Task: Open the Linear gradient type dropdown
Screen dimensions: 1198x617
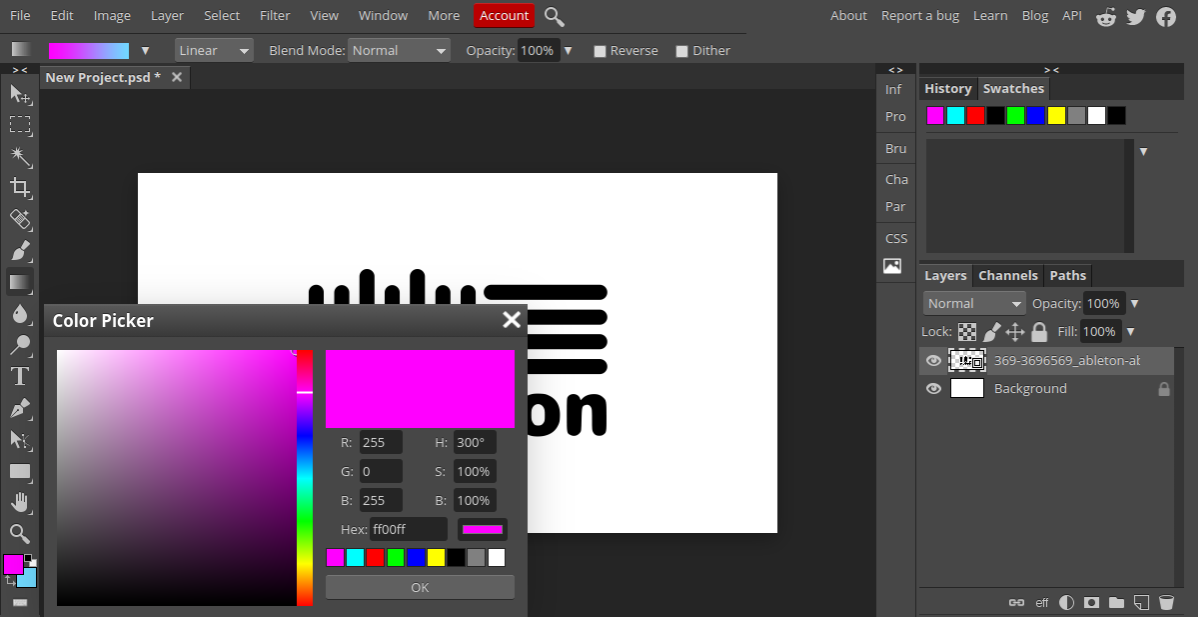Action: point(214,50)
